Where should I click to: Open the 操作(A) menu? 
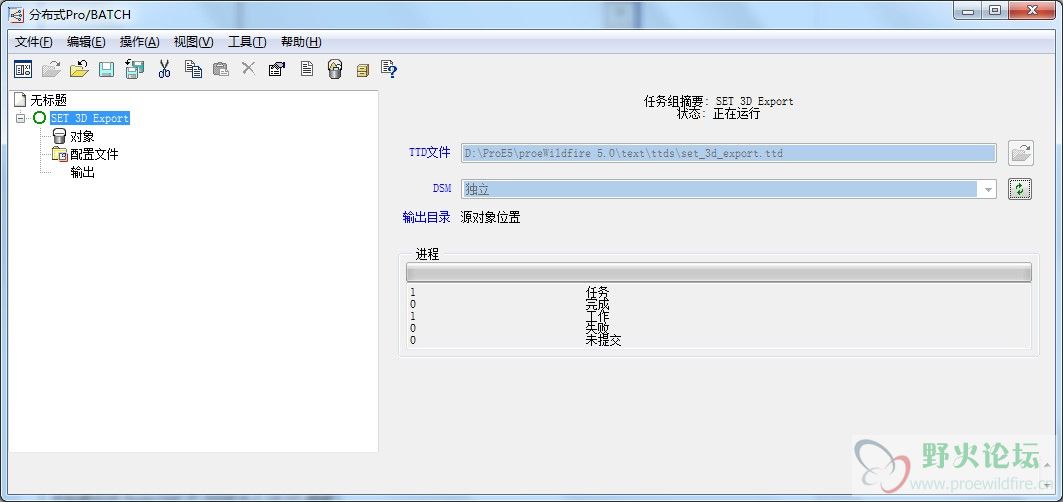pos(140,42)
